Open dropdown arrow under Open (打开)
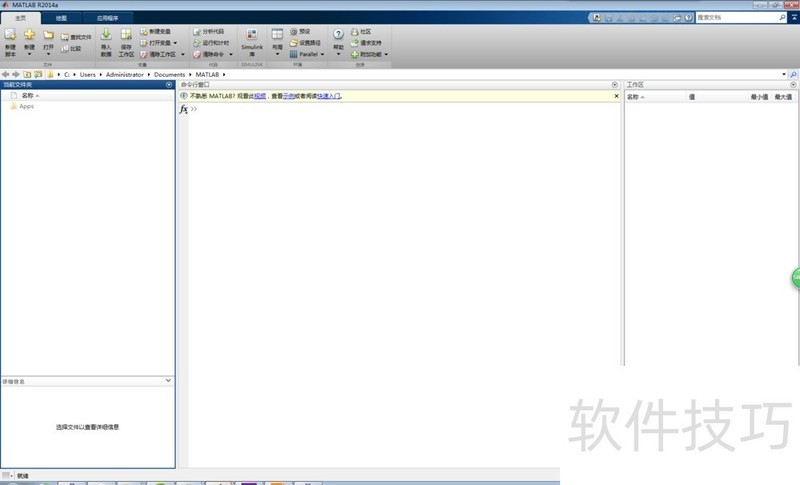Viewport: 800px width, 485px height. (x=48, y=54)
